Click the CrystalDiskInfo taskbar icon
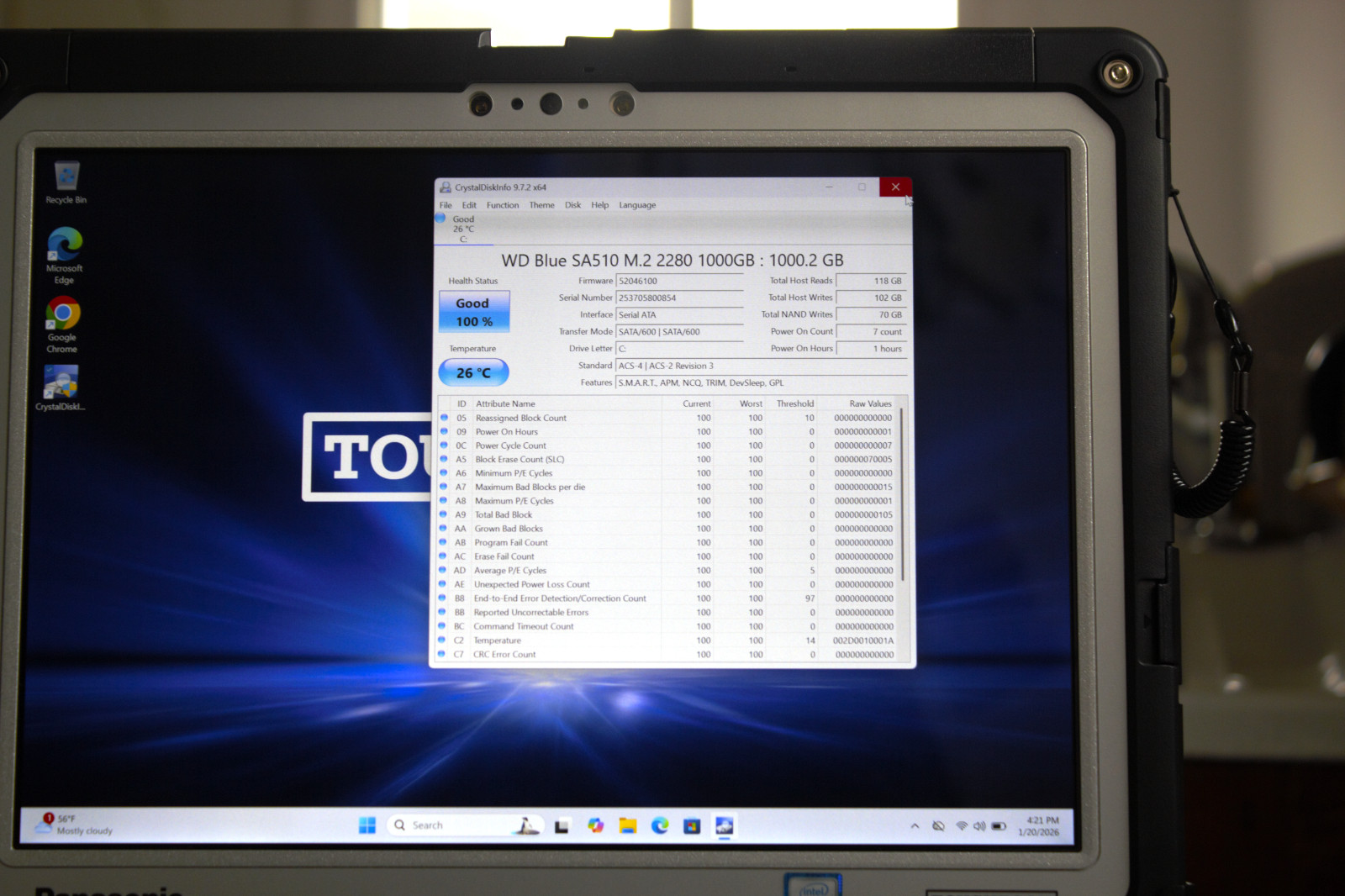The width and height of the screenshot is (1345, 896). (725, 826)
